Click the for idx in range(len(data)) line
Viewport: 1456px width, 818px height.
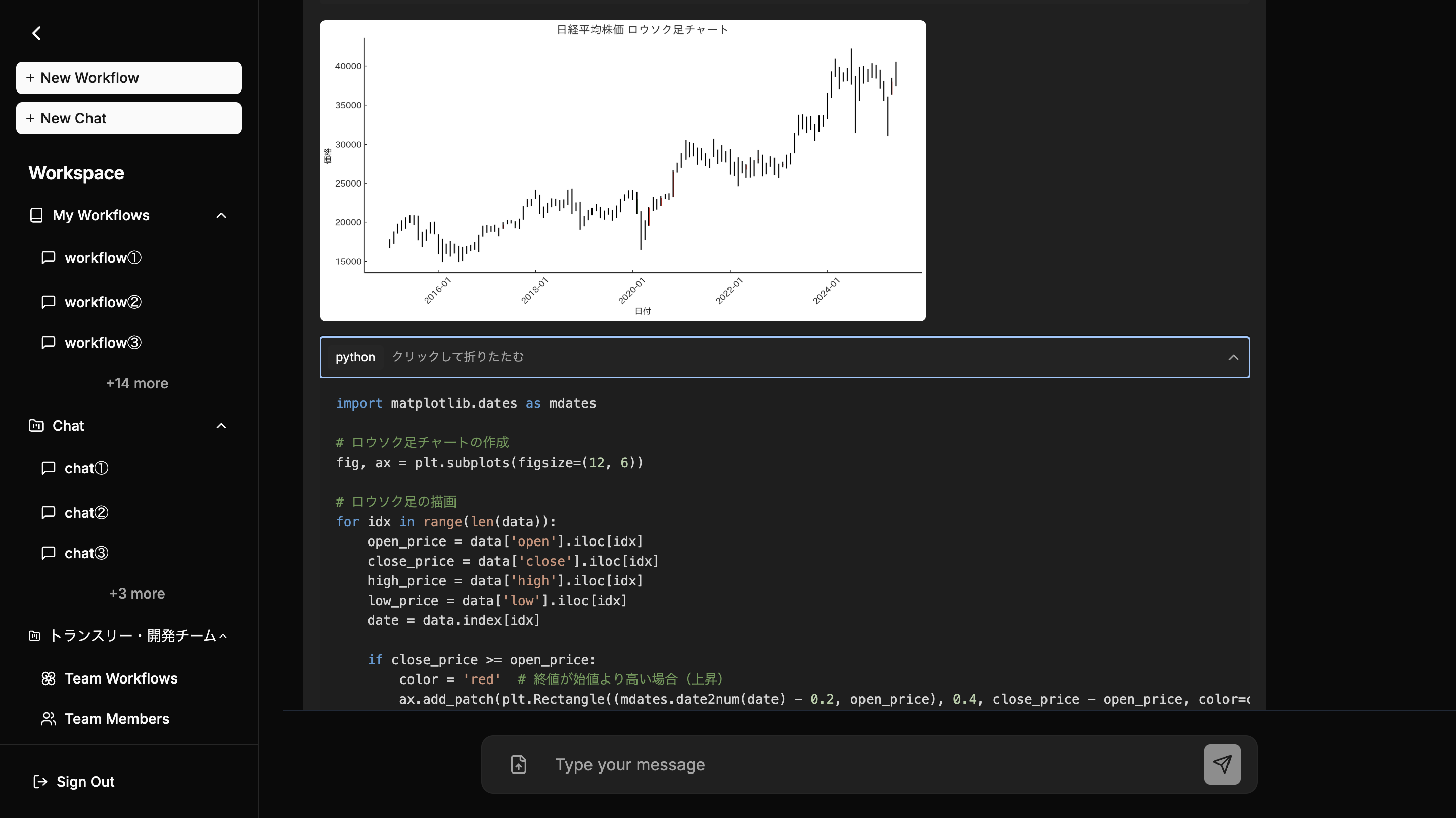(446, 522)
